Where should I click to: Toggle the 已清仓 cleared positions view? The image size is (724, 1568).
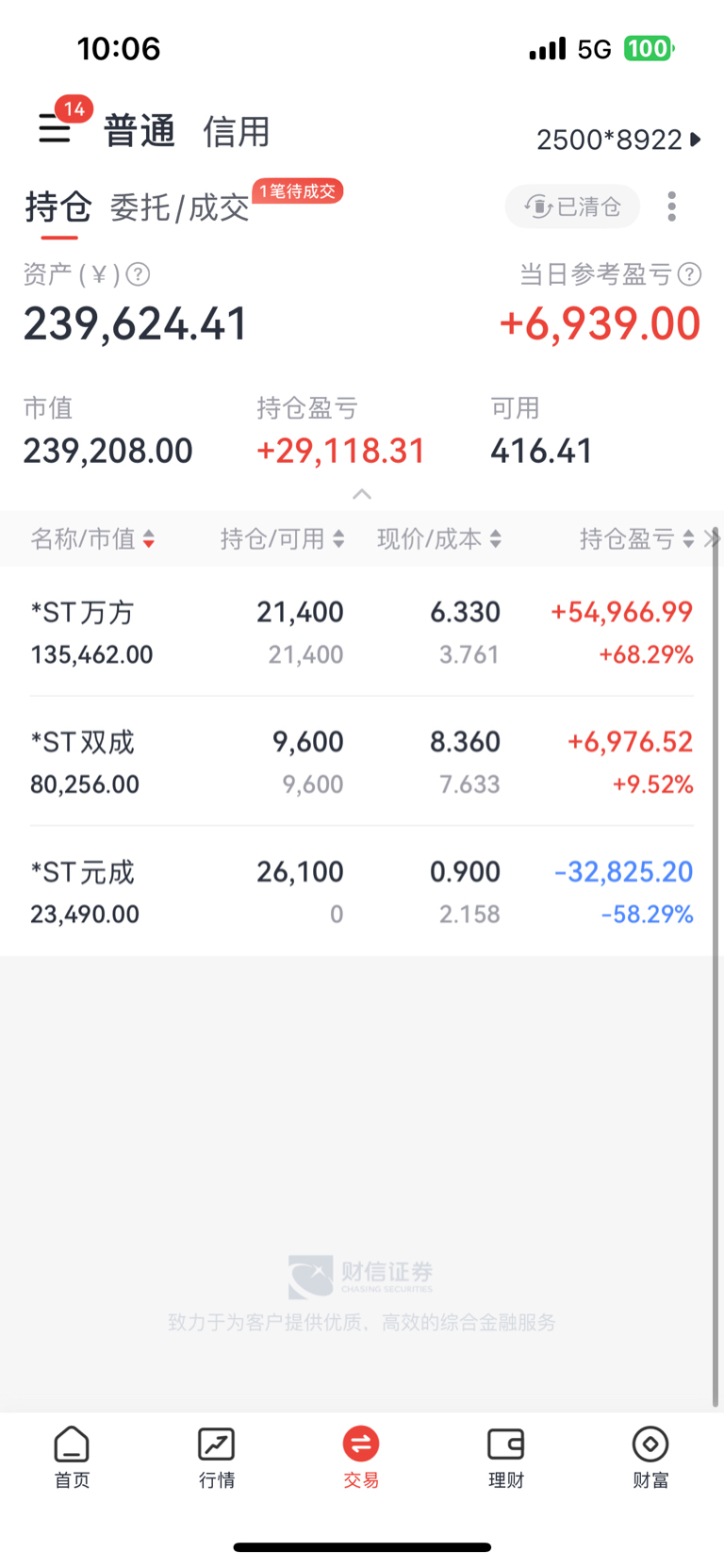(573, 206)
